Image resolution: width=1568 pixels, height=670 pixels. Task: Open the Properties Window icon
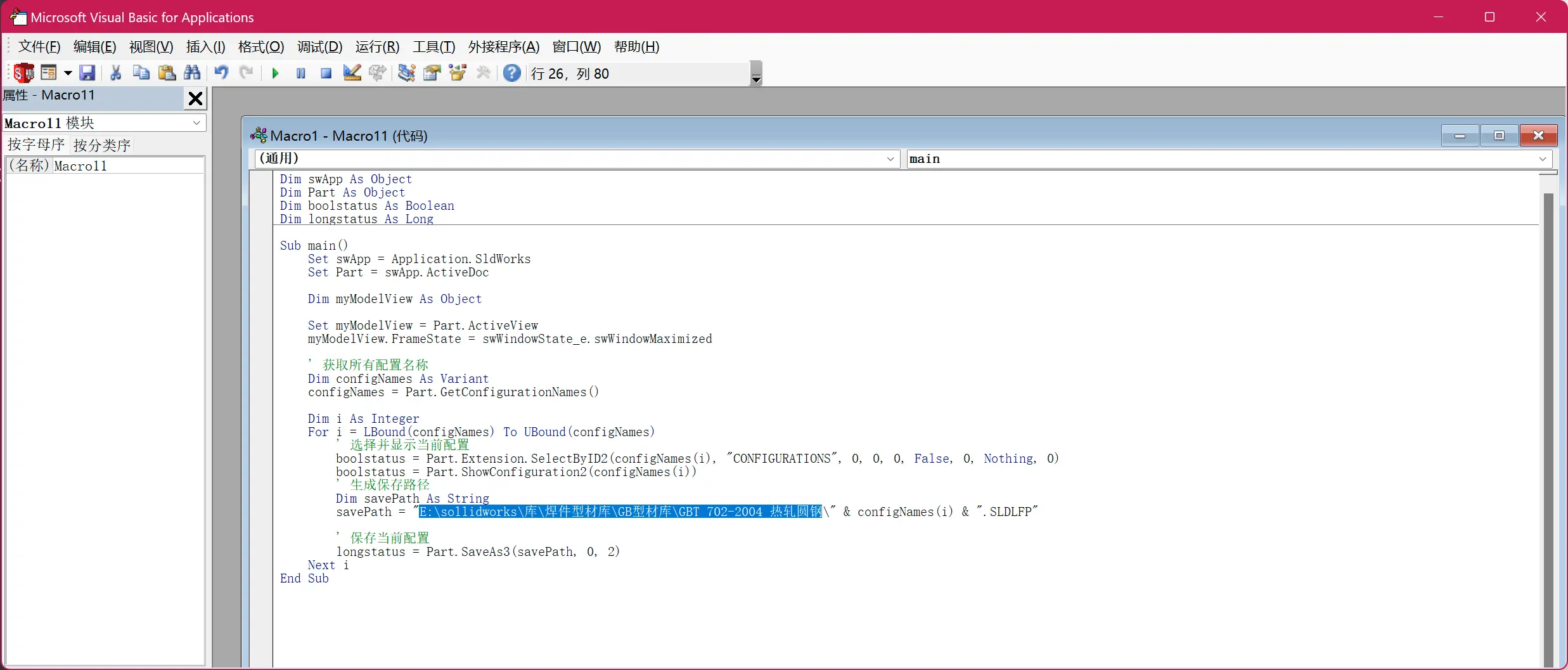click(x=432, y=74)
